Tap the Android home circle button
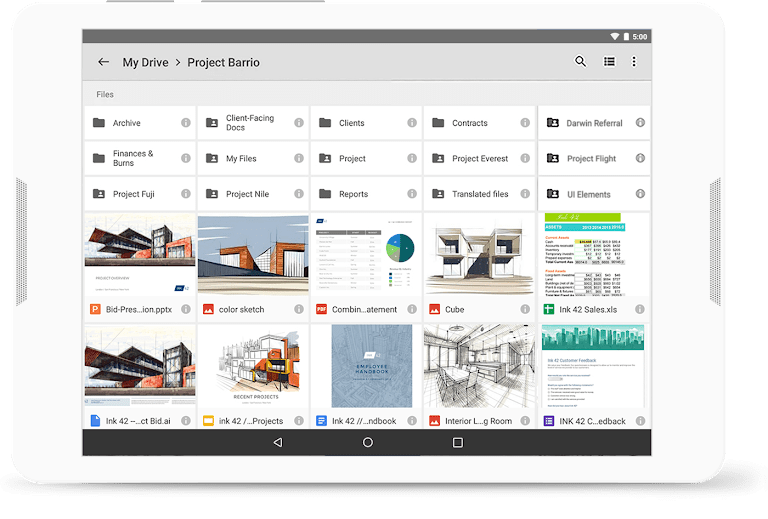Viewport: 768px width, 519px height. pyautogui.click(x=368, y=443)
